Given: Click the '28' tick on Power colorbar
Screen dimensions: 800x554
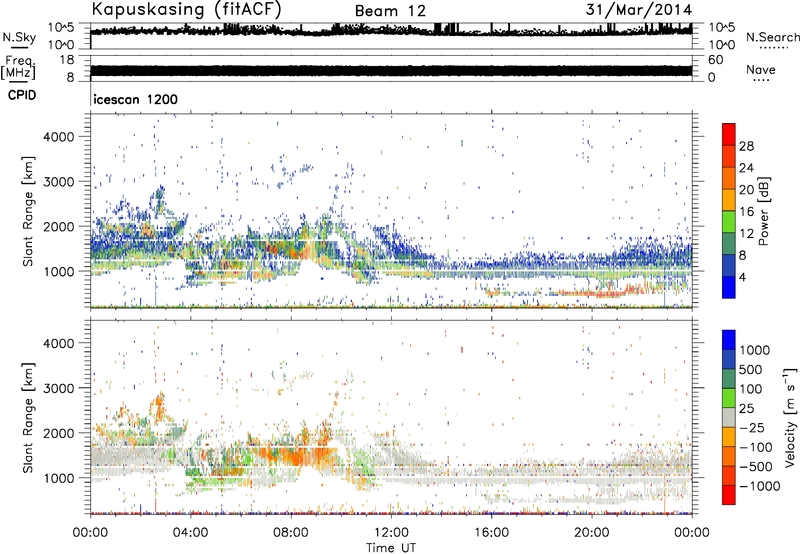Looking at the screenshot, I should [x=746, y=146].
